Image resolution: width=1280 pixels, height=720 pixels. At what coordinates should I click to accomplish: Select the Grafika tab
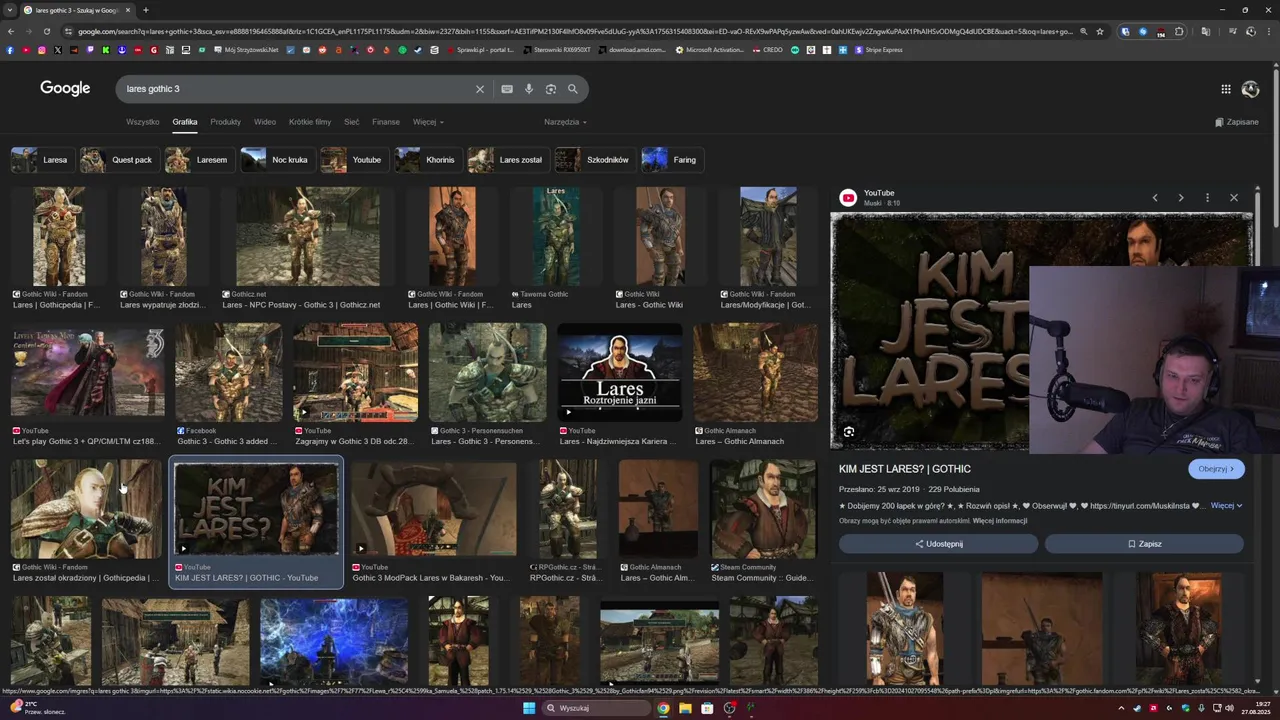[185, 122]
